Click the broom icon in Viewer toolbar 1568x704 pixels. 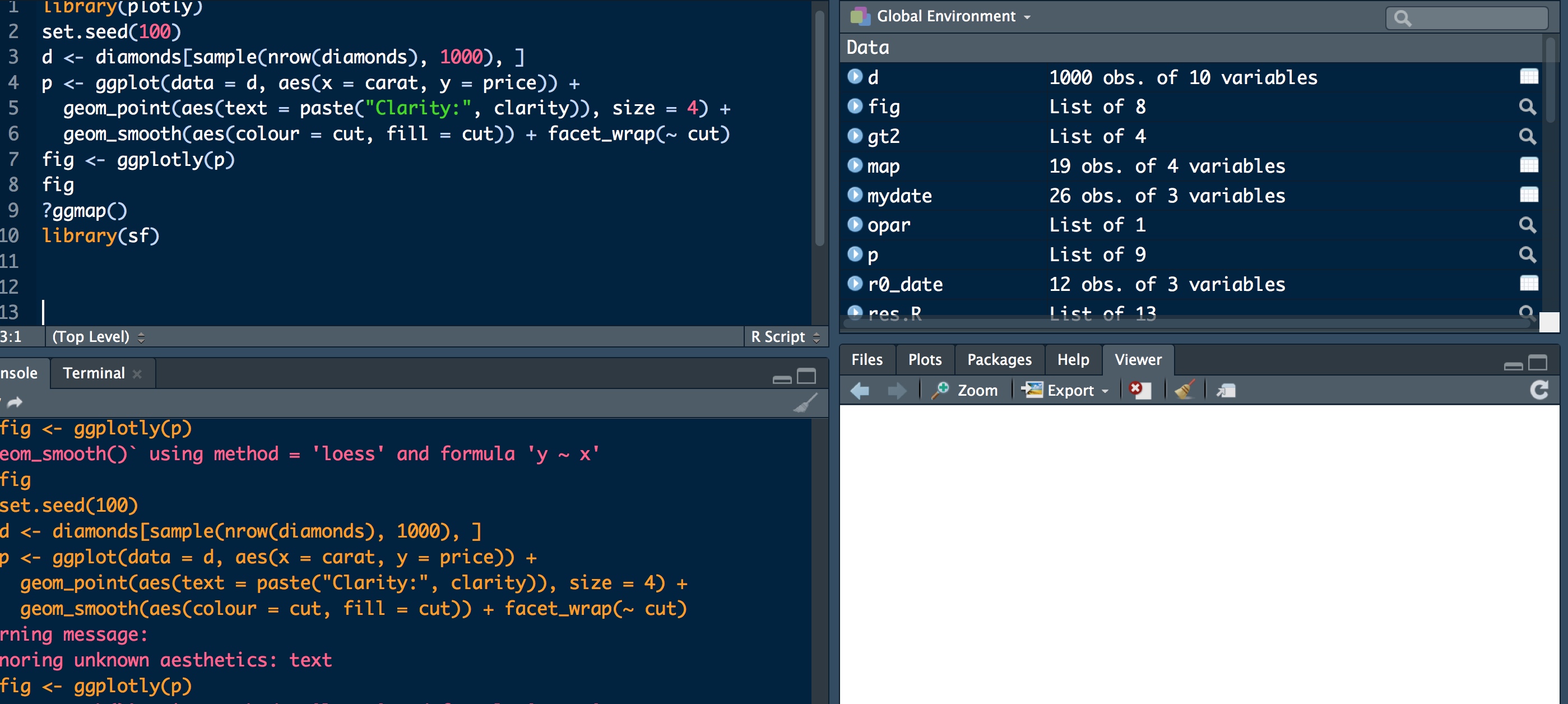pos(1185,390)
